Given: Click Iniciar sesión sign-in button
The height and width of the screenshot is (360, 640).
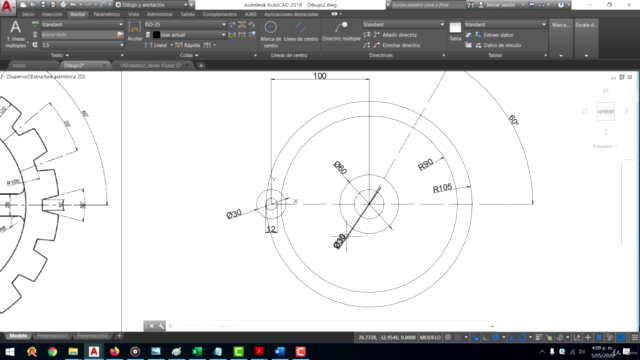Looking at the screenshot, I should 500,4.
